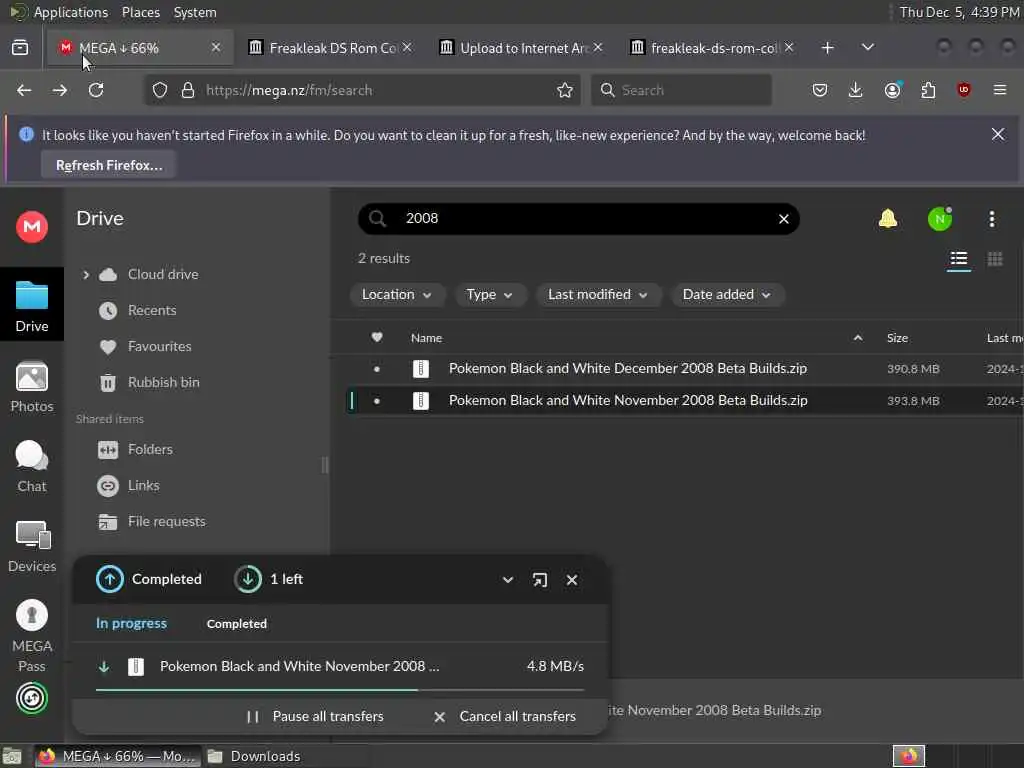The height and width of the screenshot is (768, 1024).
Task: Open the Downloads window from the taskbar
Action: [254, 756]
